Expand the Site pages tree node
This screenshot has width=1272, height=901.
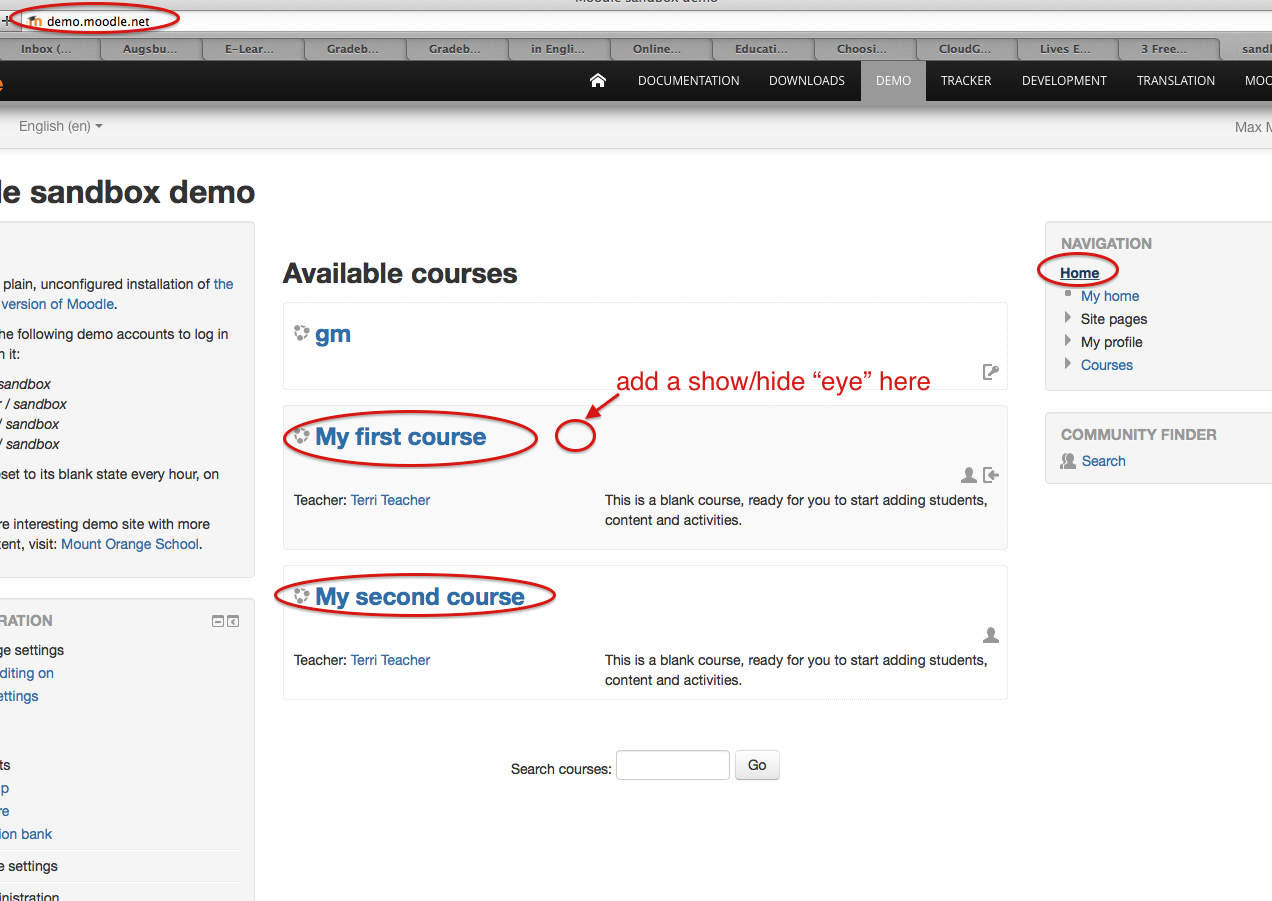coord(1068,318)
